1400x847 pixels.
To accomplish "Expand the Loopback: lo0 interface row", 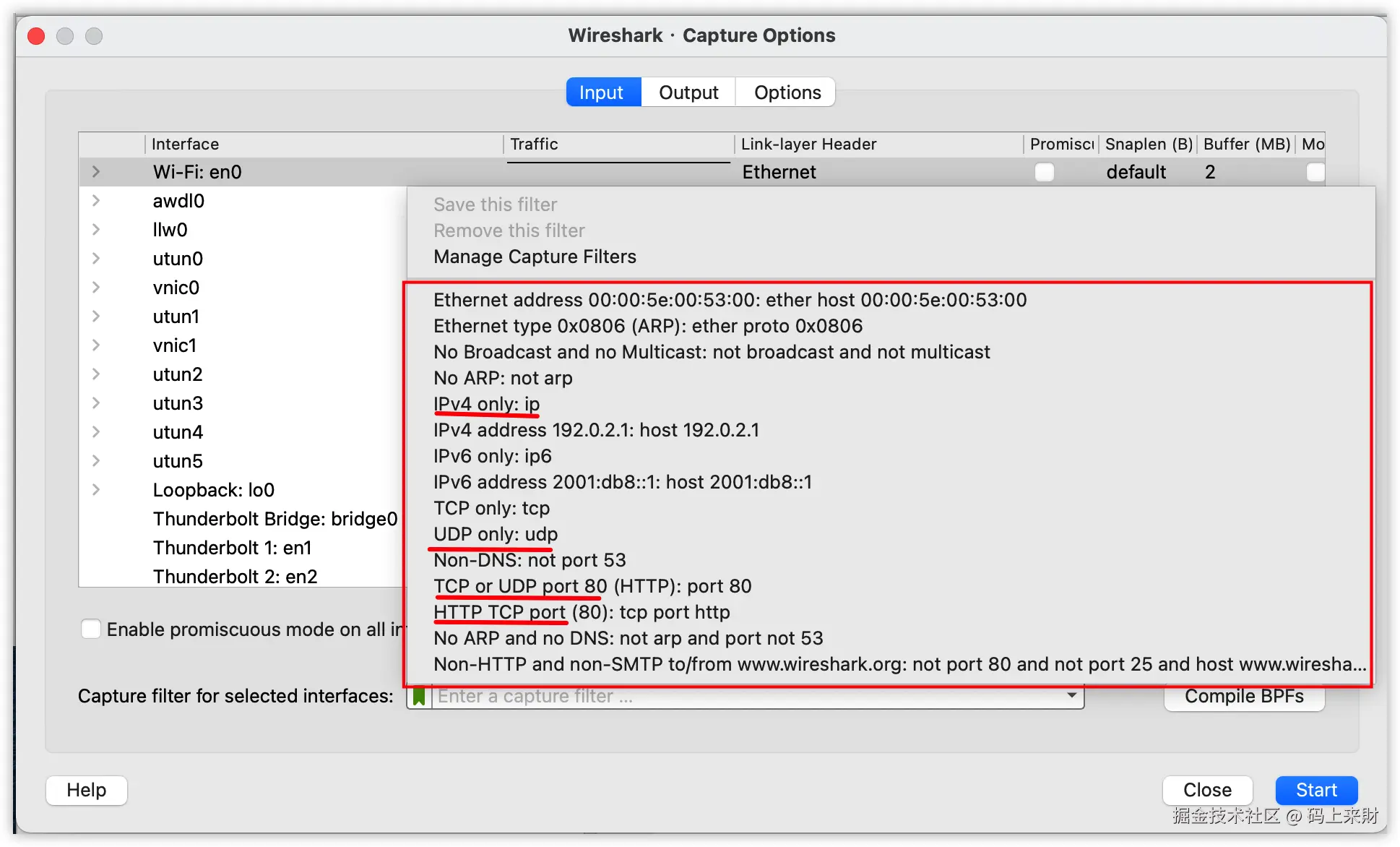I will click(x=96, y=490).
